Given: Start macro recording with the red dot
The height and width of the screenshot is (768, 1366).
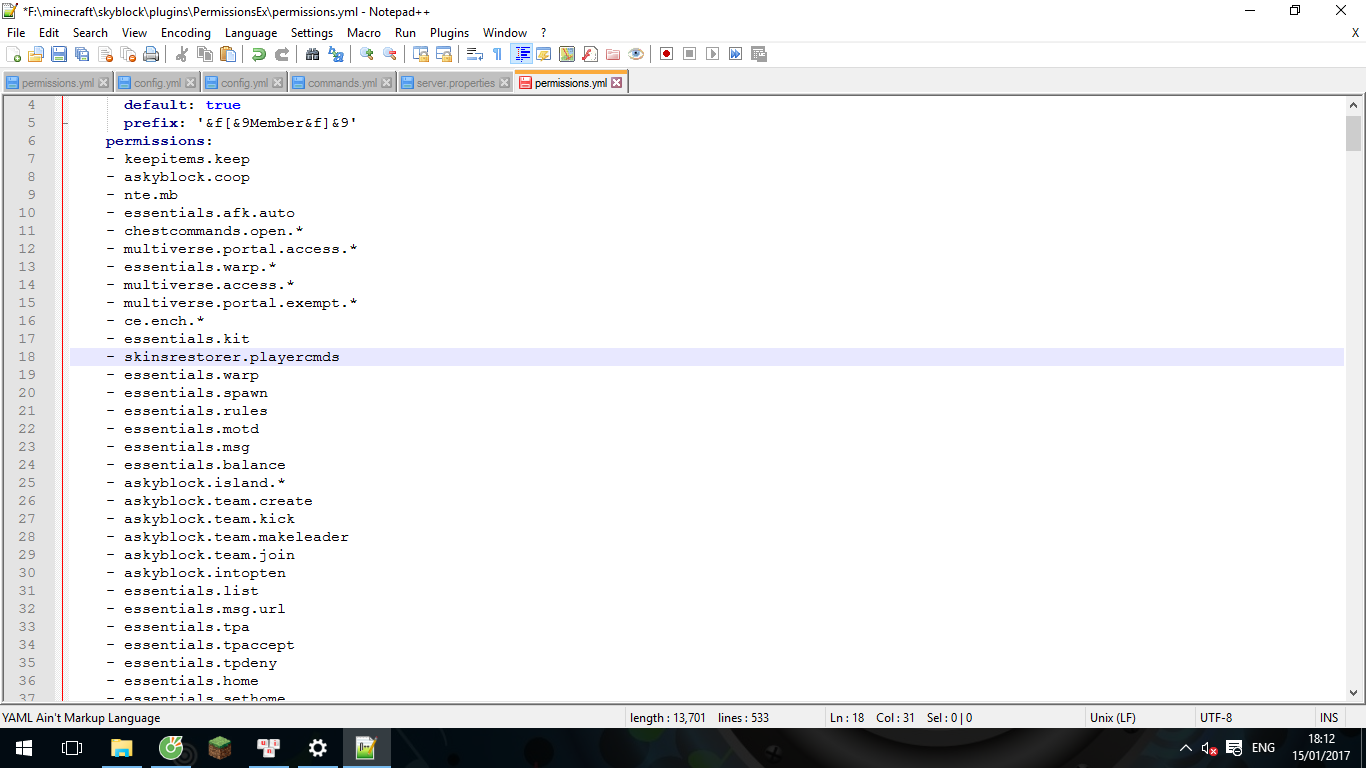Looking at the screenshot, I should click(x=667, y=54).
